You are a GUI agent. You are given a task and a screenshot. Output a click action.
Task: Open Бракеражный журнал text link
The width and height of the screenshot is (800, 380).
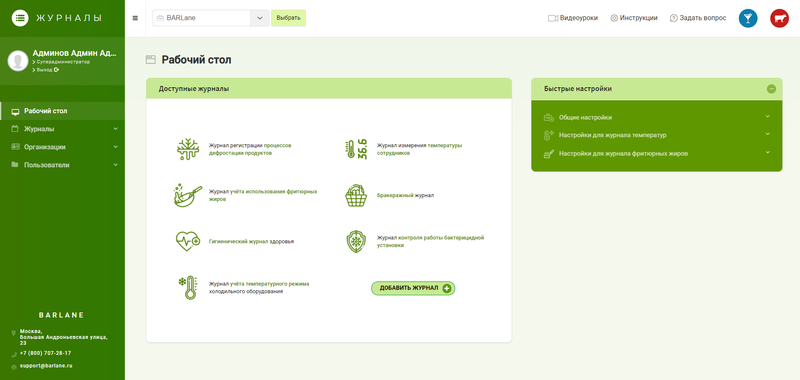tap(405, 195)
